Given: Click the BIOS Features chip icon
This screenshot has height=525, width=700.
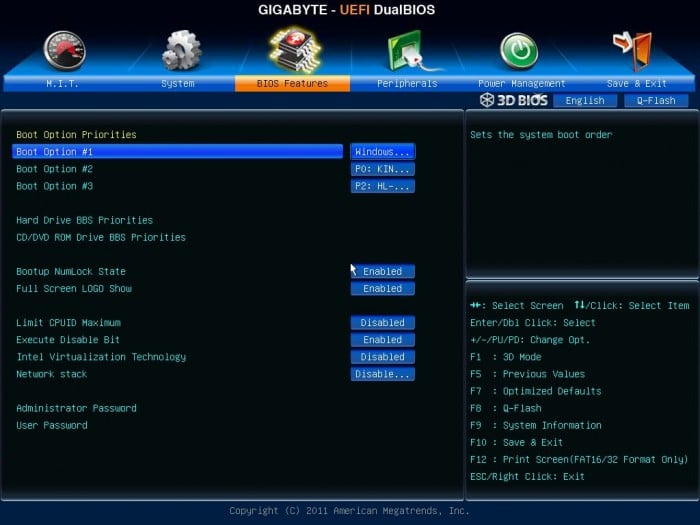Looking at the screenshot, I should point(295,50).
